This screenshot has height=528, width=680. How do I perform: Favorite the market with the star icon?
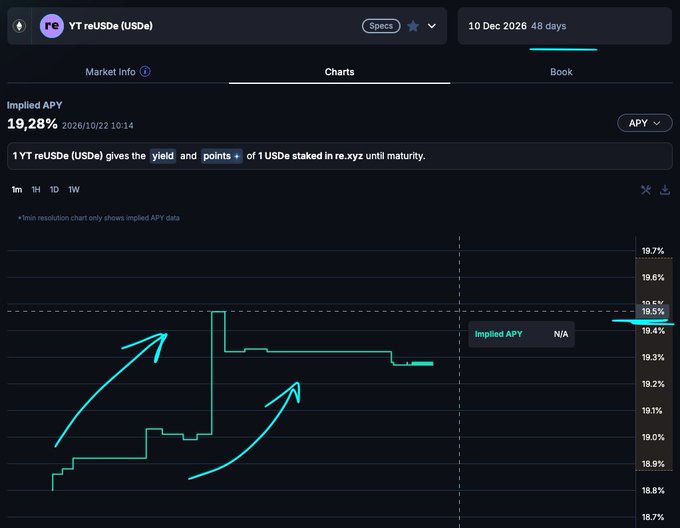pos(413,26)
